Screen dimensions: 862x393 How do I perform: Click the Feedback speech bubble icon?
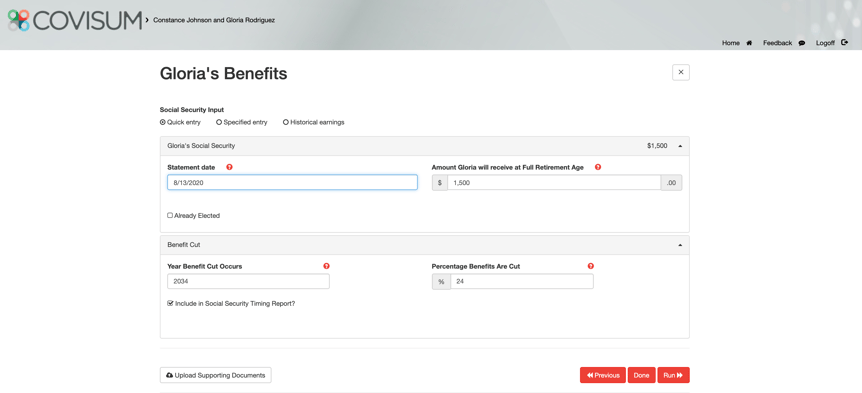pyautogui.click(x=802, y=43)
